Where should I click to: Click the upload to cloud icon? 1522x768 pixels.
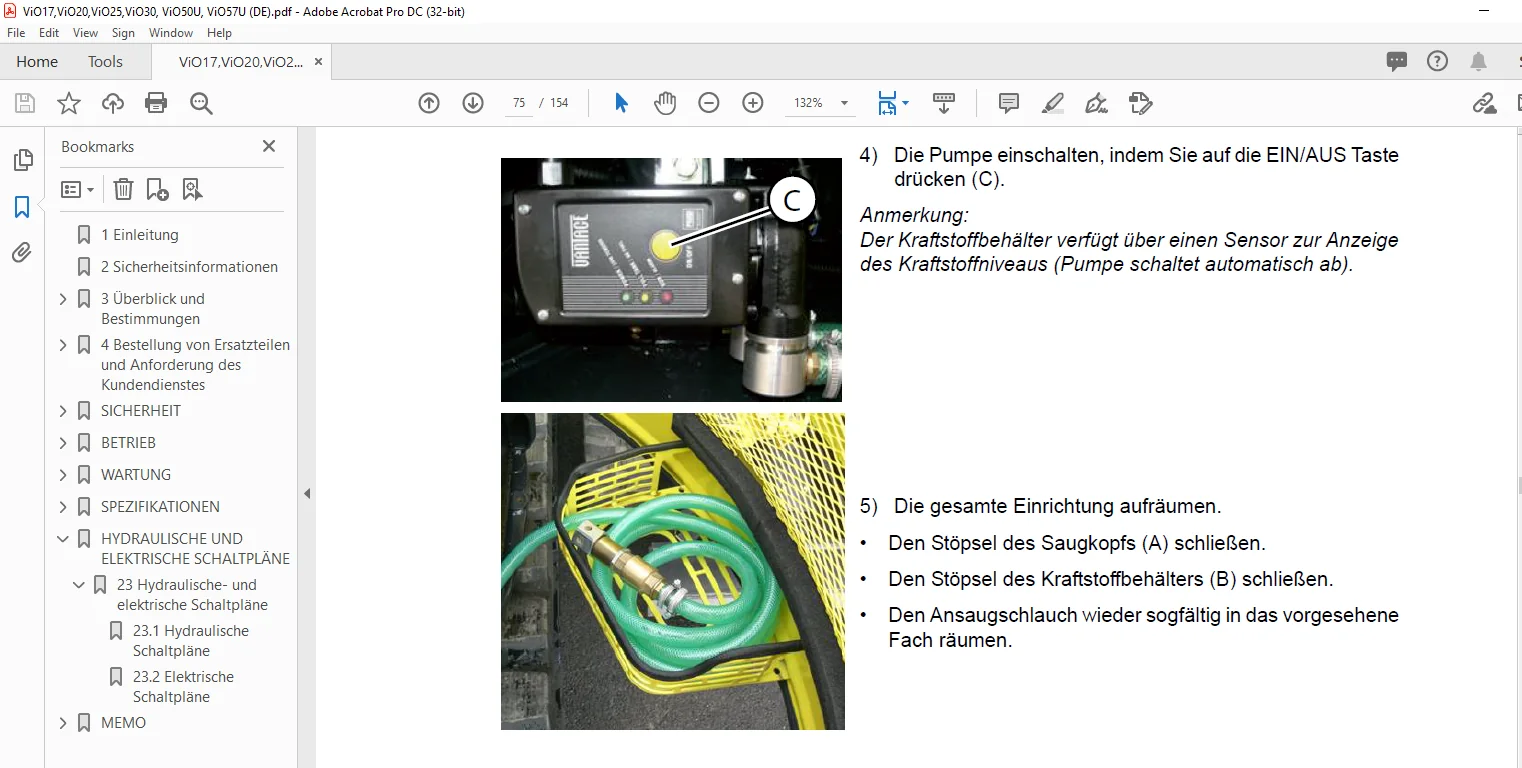[113, 103]
